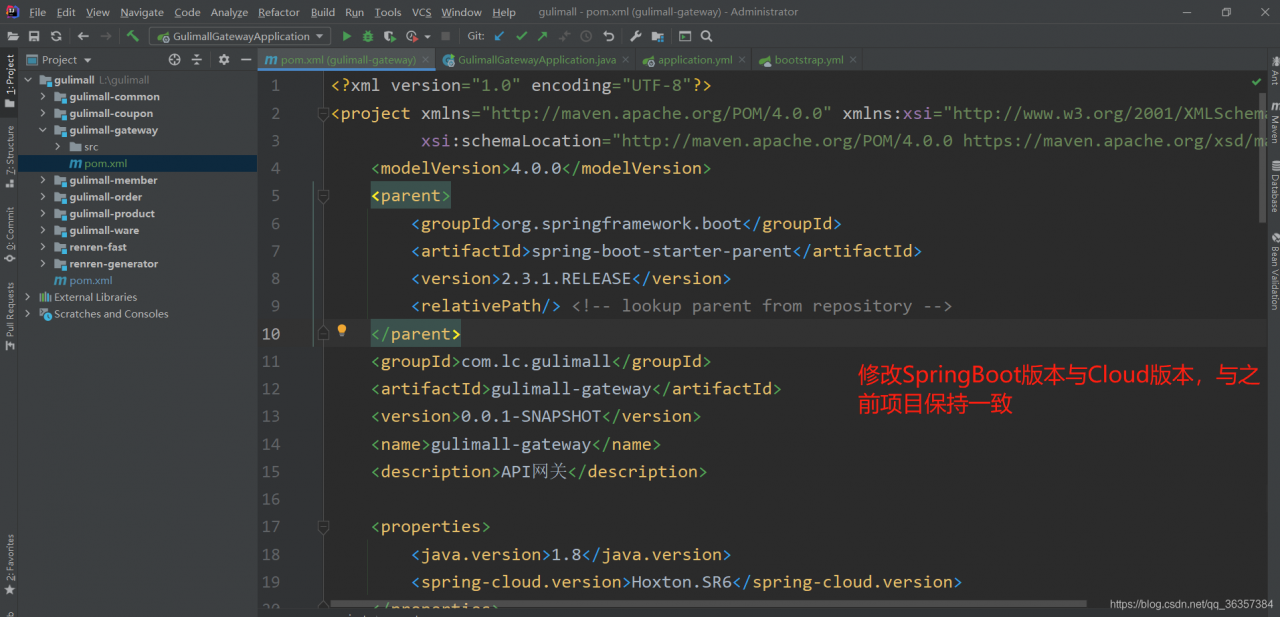Expand the src folder arrow

click(x=58, y=147)
